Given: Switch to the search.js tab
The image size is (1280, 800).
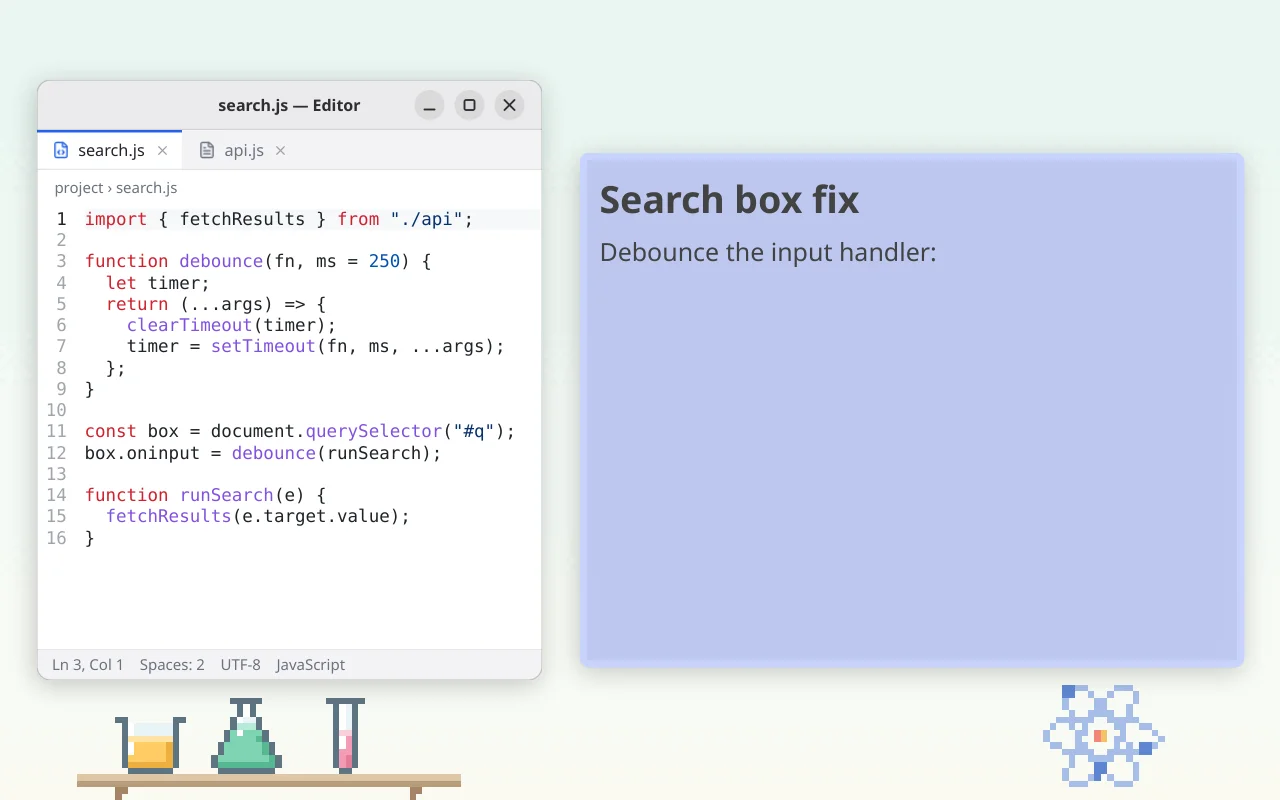Looking at the screenshot, I should click(110, 151).
